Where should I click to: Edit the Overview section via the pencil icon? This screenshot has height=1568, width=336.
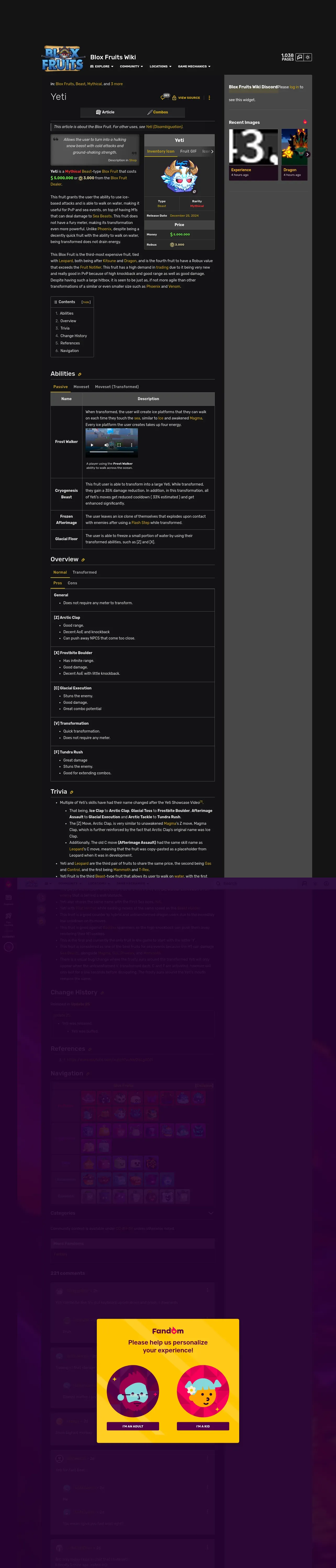point(83,560)
